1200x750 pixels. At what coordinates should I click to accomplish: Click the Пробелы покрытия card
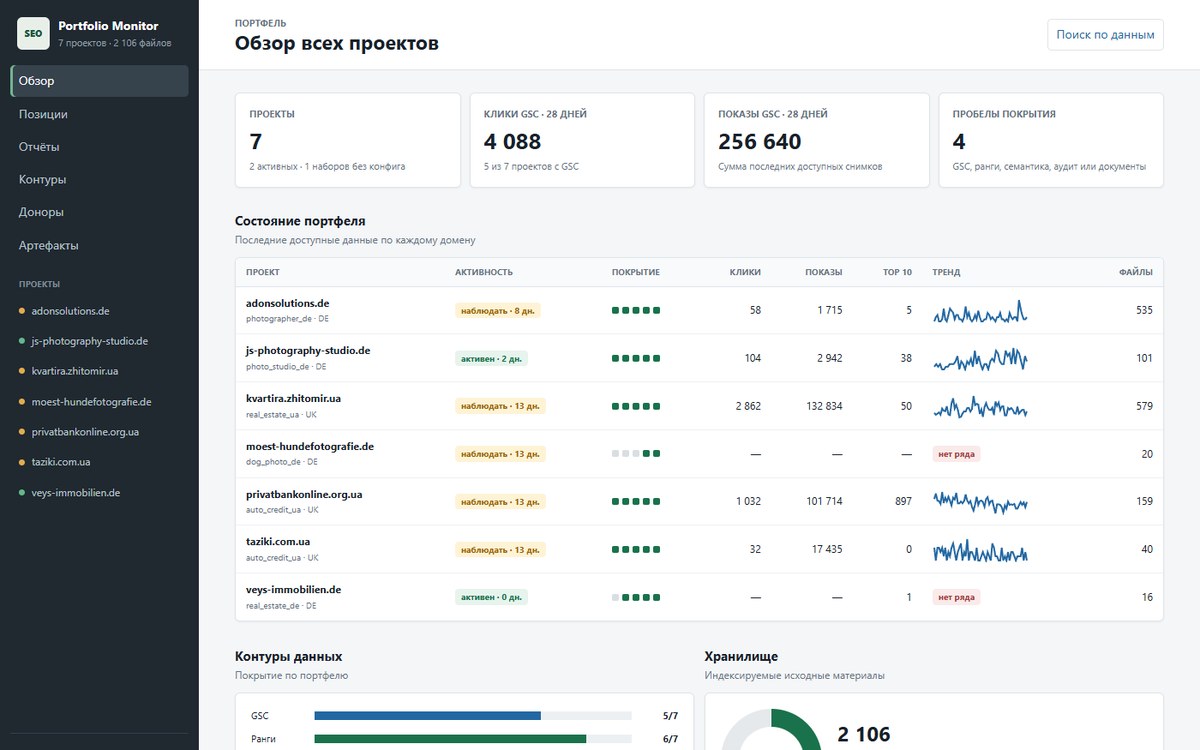click(x=1051, y=140)
